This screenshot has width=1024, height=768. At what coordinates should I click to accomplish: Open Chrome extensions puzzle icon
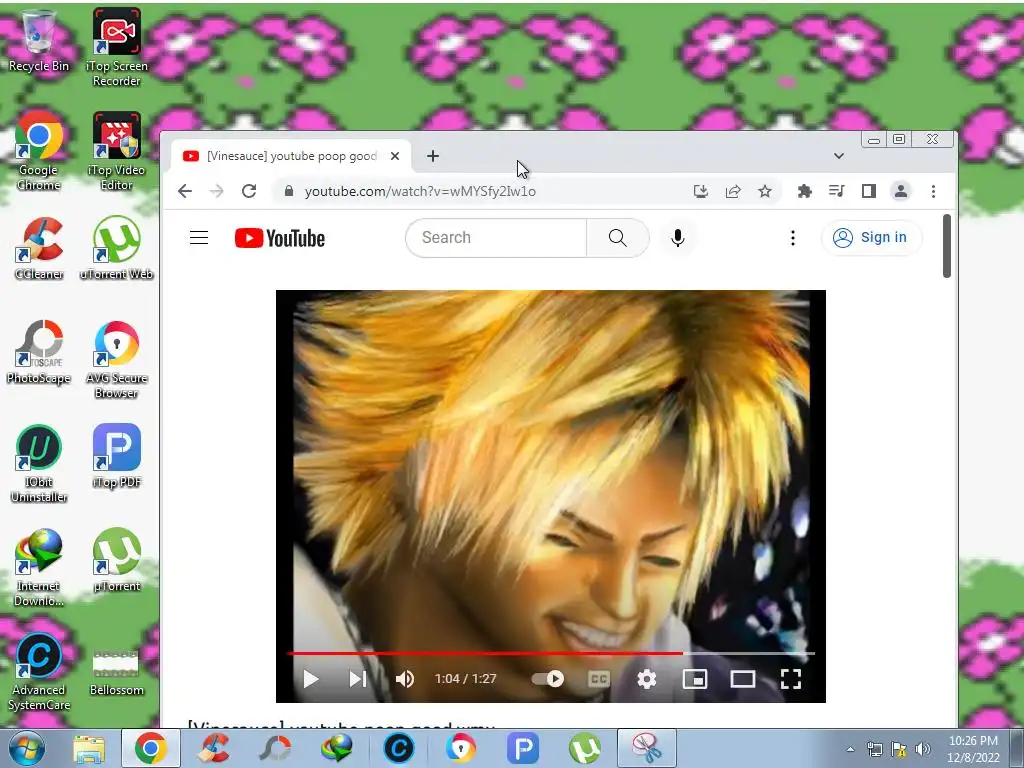click(x=805, y=191)
